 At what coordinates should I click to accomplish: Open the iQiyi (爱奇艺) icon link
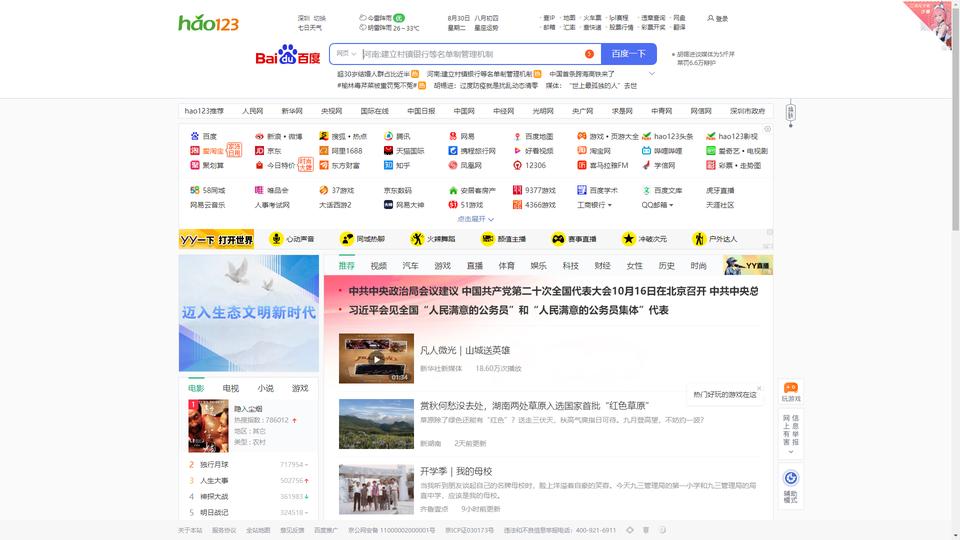point(711,151)
